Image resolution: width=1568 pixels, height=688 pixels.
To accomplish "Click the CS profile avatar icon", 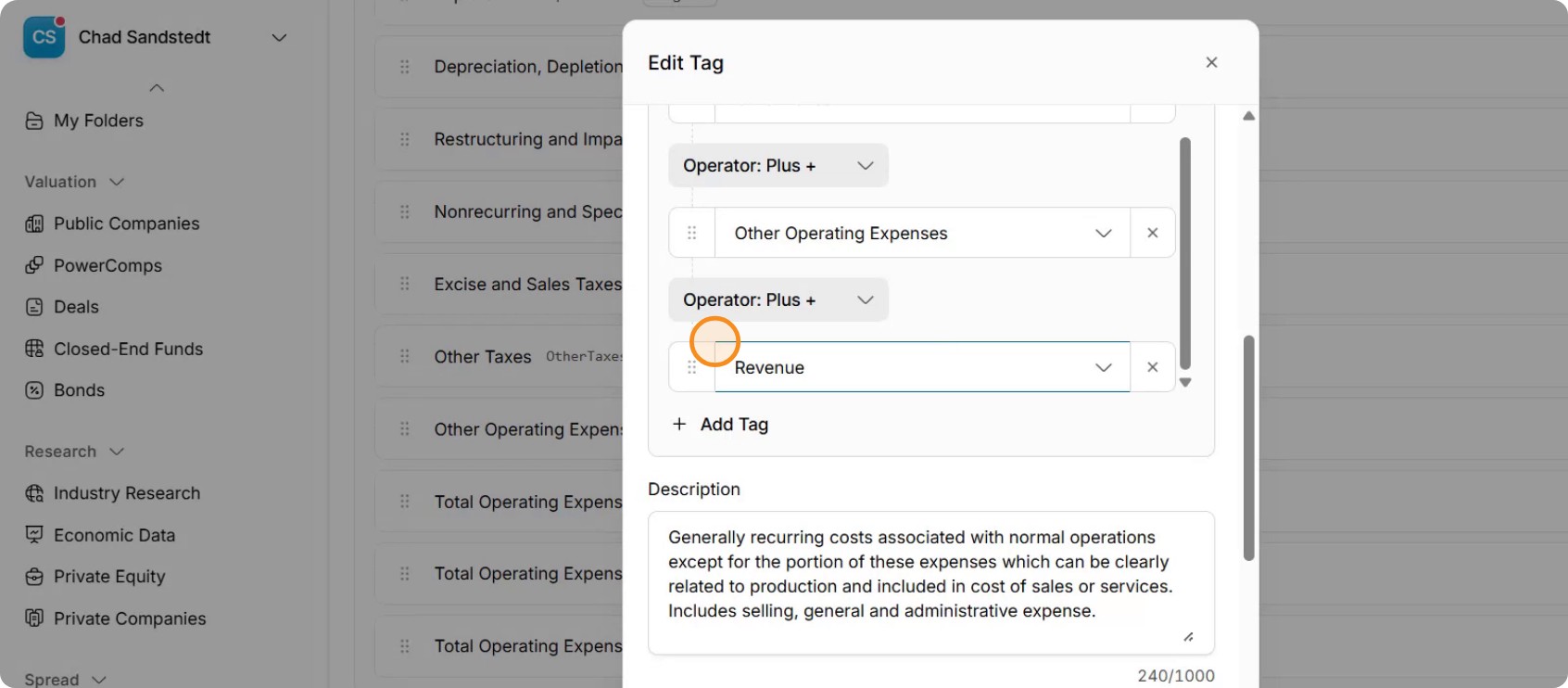I will pyautogui.click(x=44, y=37).
